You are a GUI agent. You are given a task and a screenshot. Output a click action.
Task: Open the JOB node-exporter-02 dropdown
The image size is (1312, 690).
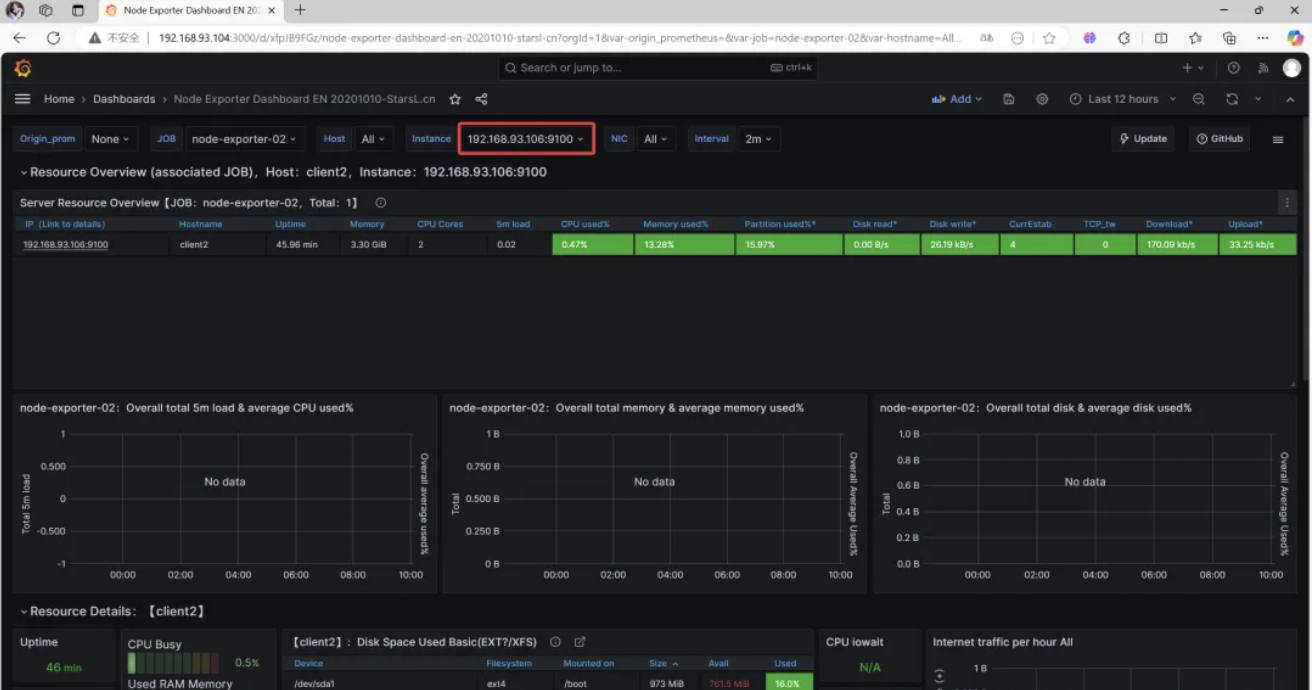coord(243,139)
